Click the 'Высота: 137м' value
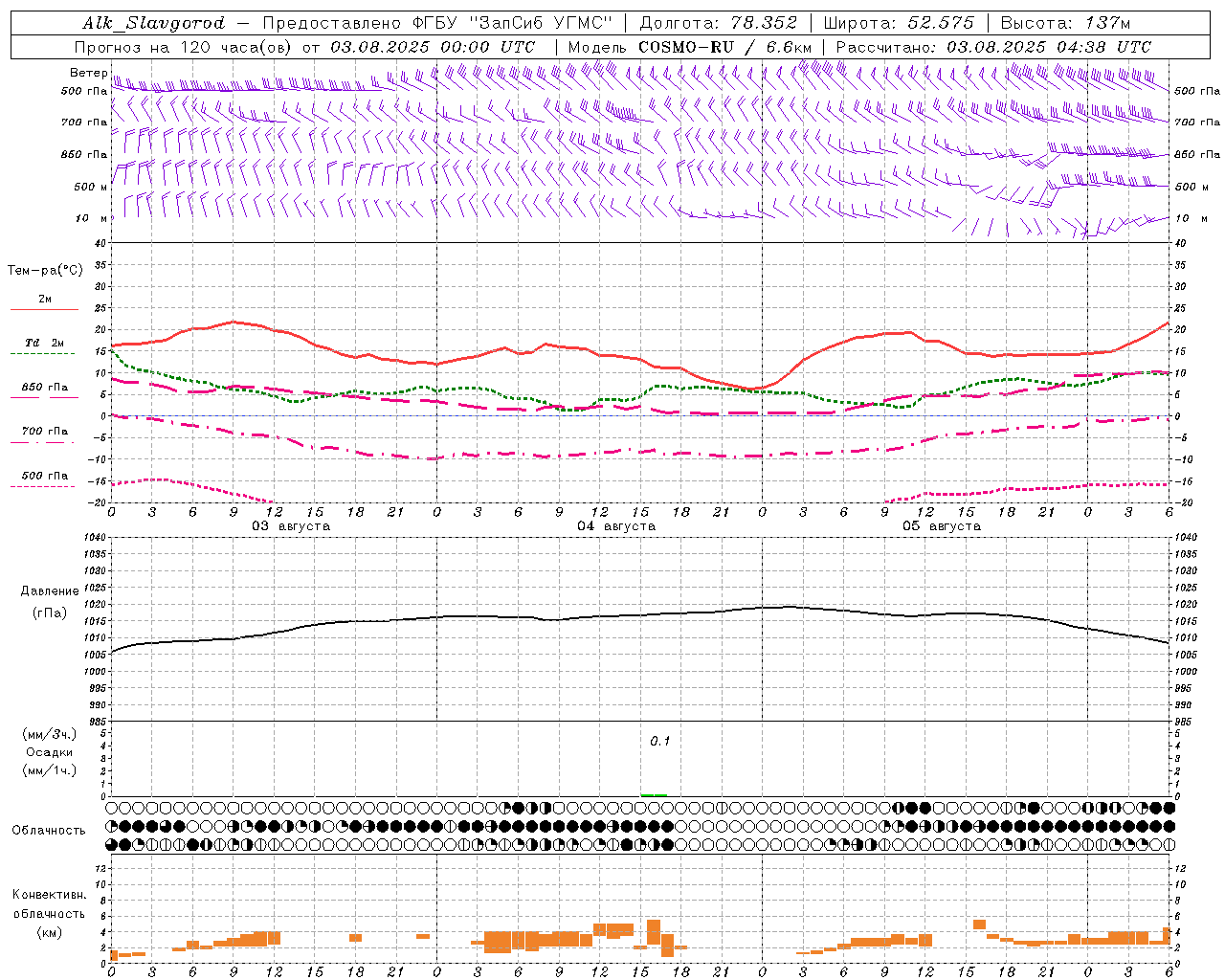The height and width of the screenshot is (980, 1225). point(1065,23)
